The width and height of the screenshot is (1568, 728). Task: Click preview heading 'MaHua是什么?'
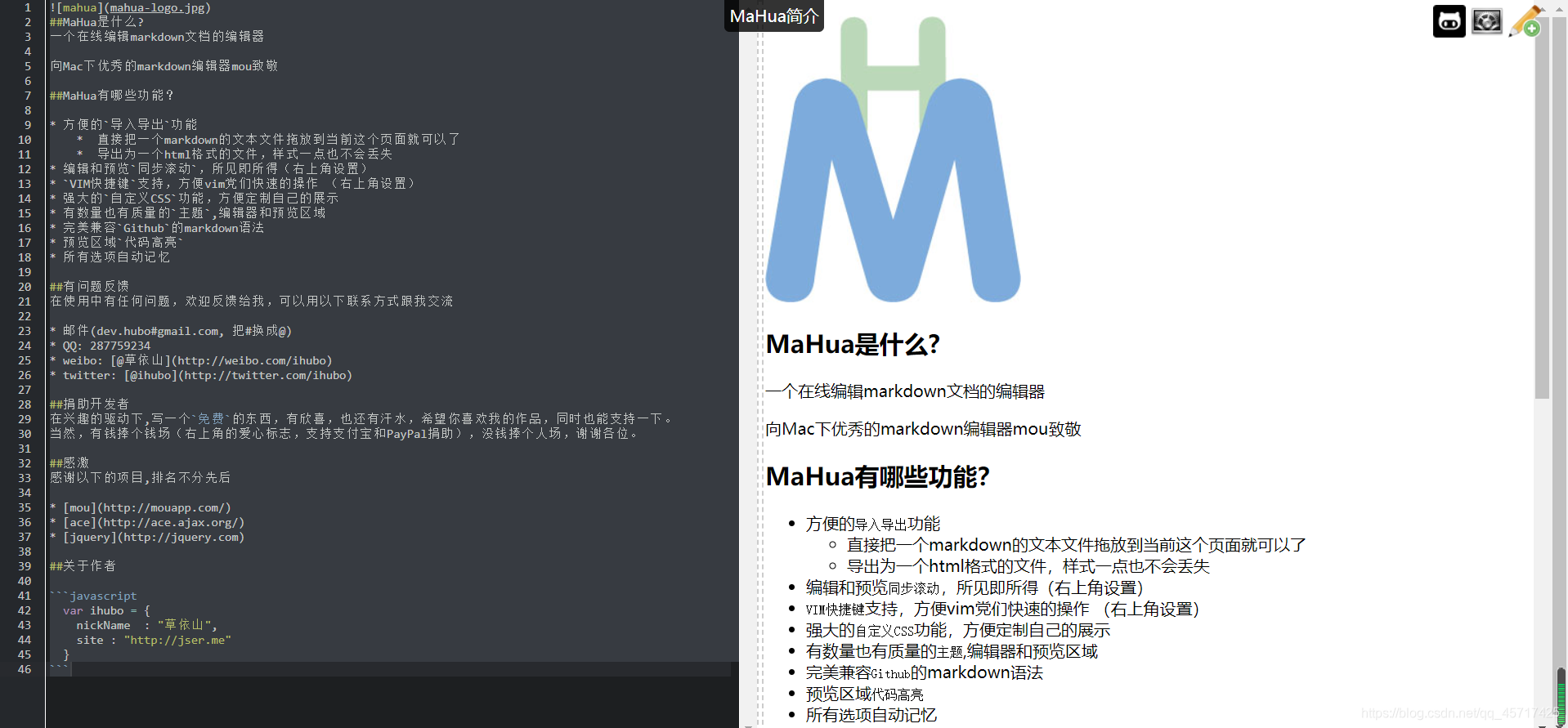[x=853, y=345]
